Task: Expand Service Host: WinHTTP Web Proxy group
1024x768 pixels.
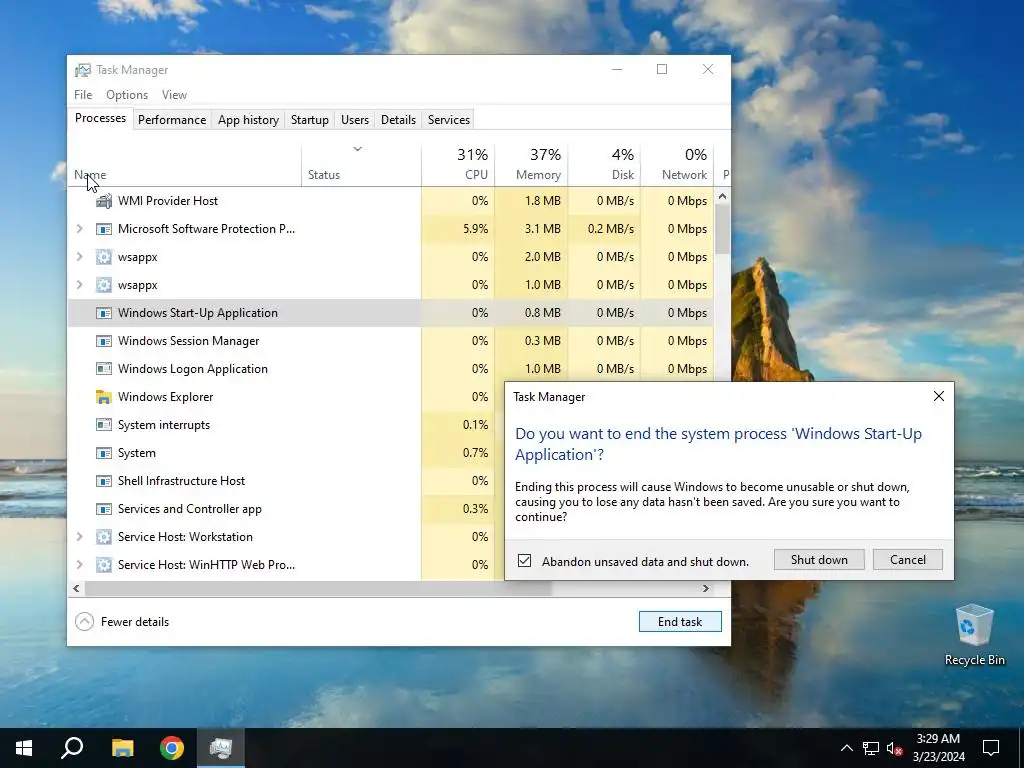Action: click(80, 565)
